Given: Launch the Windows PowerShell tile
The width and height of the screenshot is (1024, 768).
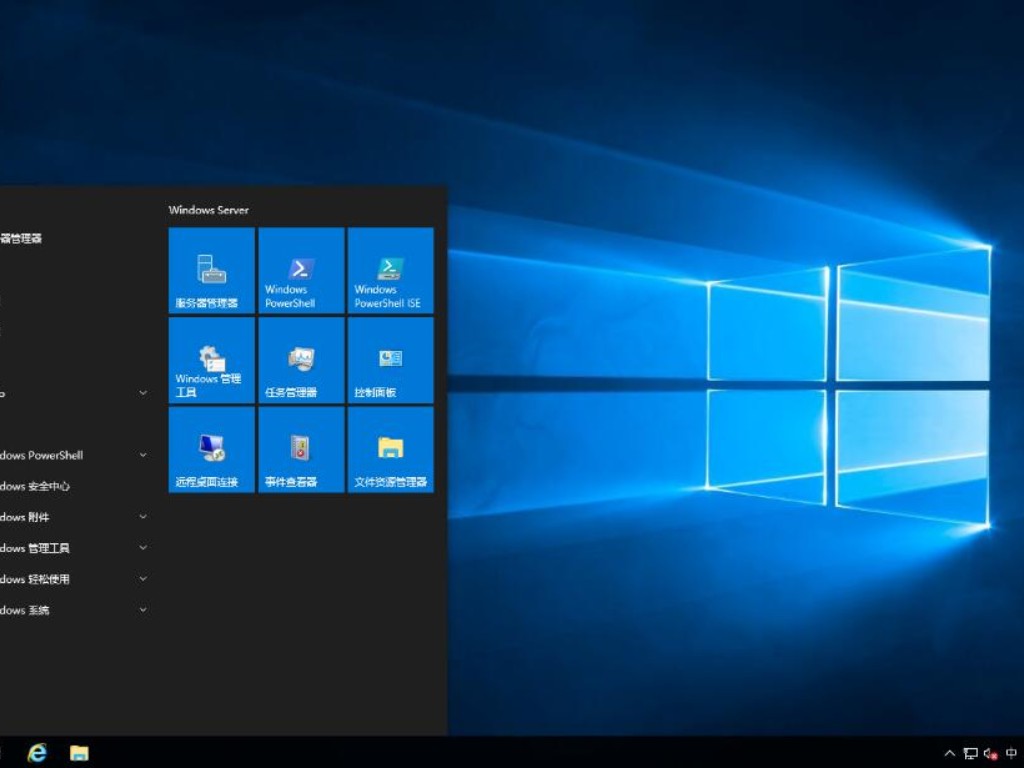Looking at the screenshot, I should 300,270.
